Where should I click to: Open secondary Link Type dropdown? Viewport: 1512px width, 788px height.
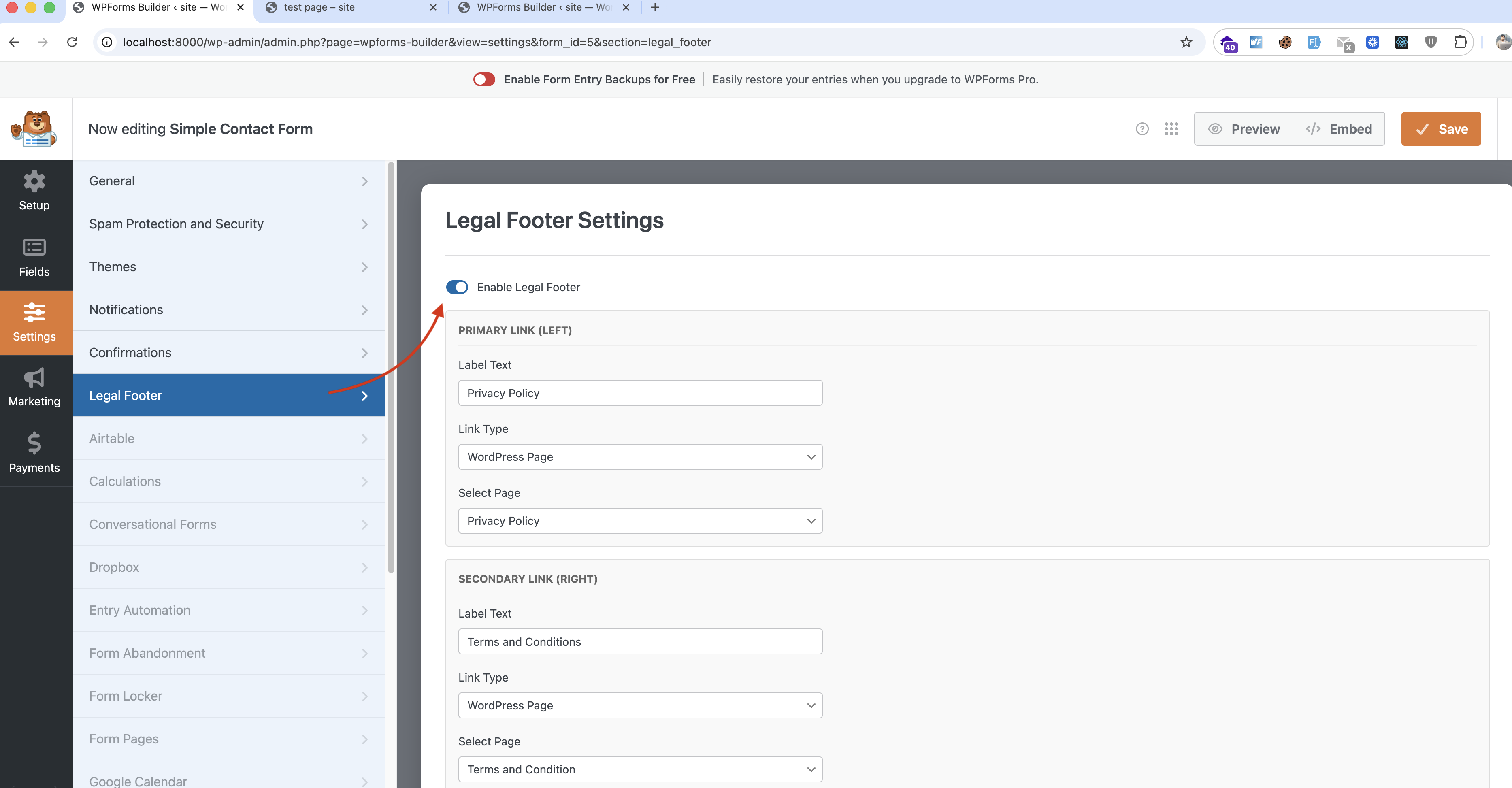640,705
